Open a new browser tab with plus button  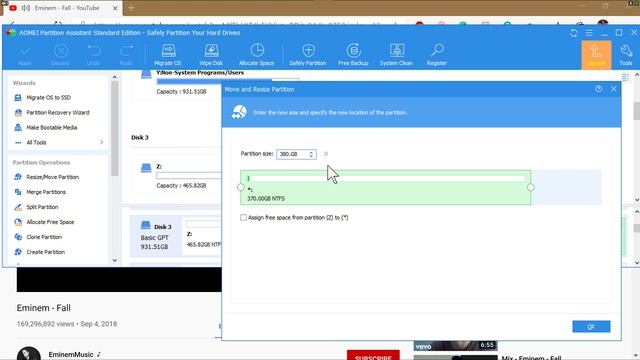pyautogui.click(x=131, y=8)
